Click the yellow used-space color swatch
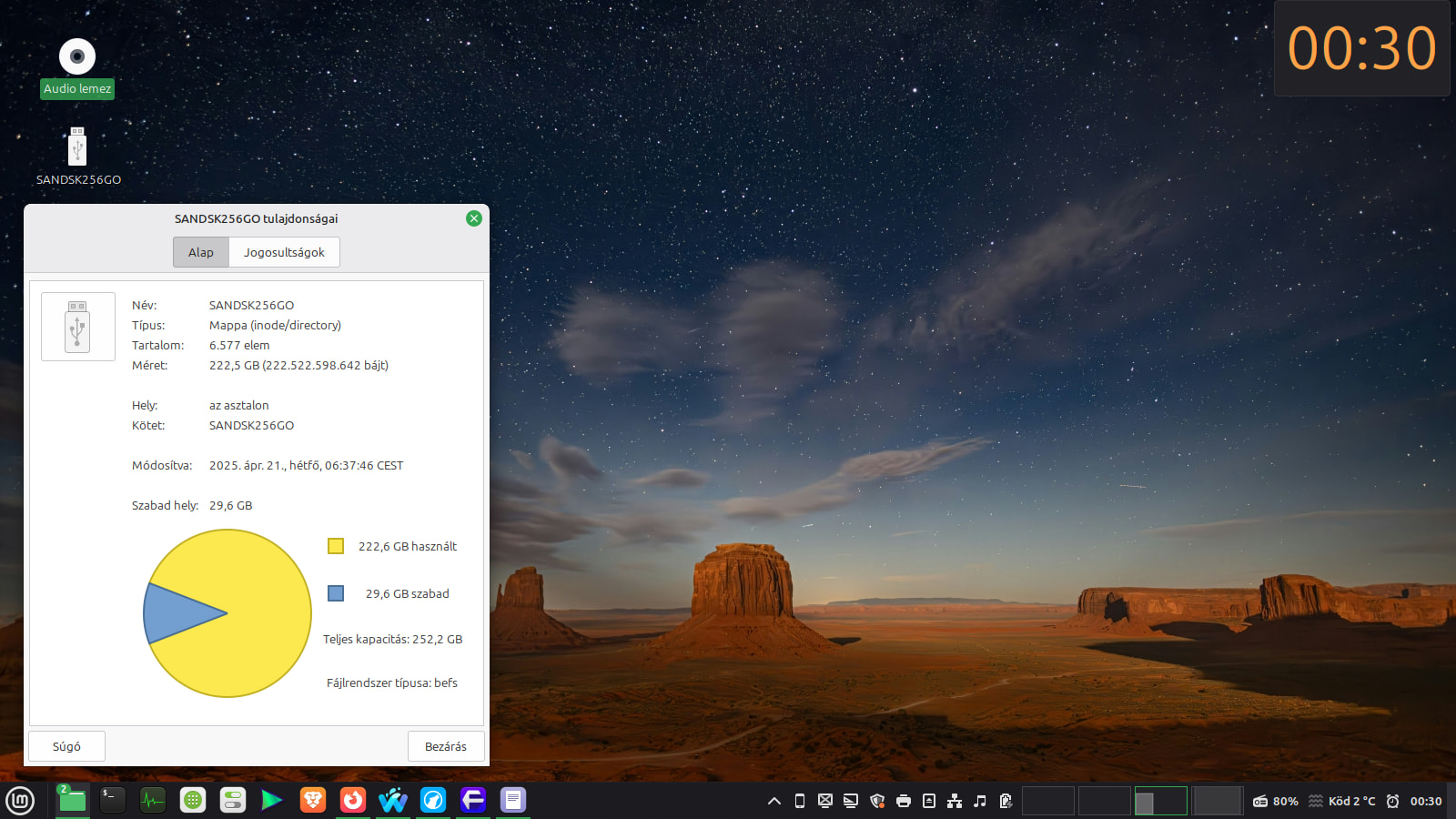Image resolution: width=1456 pixels, height=819 pixels. click(x=336, y=546)
